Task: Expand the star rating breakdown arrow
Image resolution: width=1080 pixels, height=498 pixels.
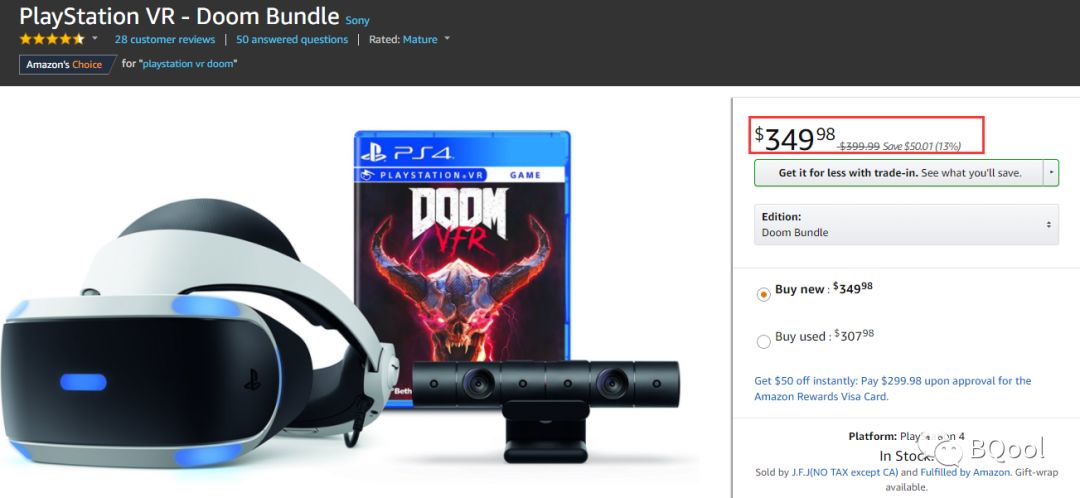Action: 95,39
